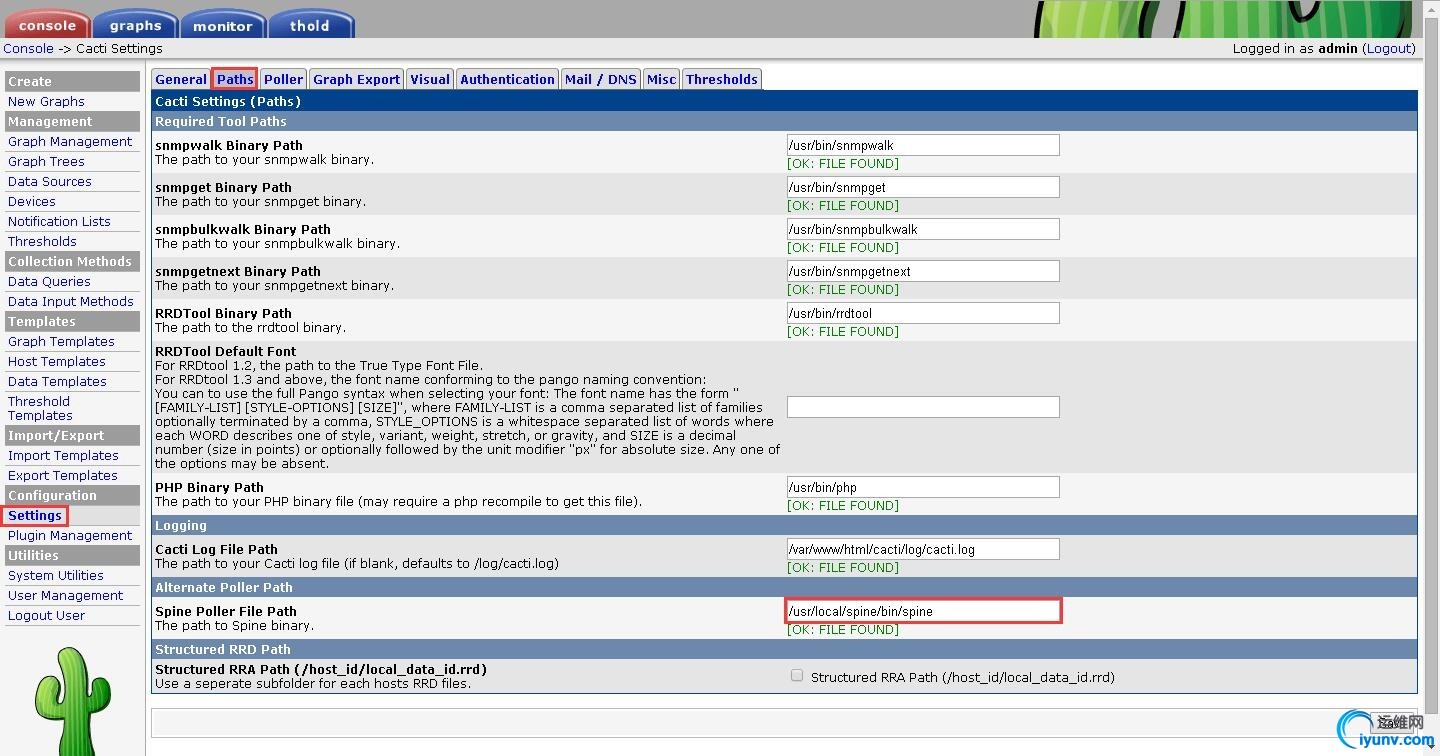Viewport: 1440px width, 756px height.
Task: Open Data Input Methods in sidebar
Action: tap(71, 301)
